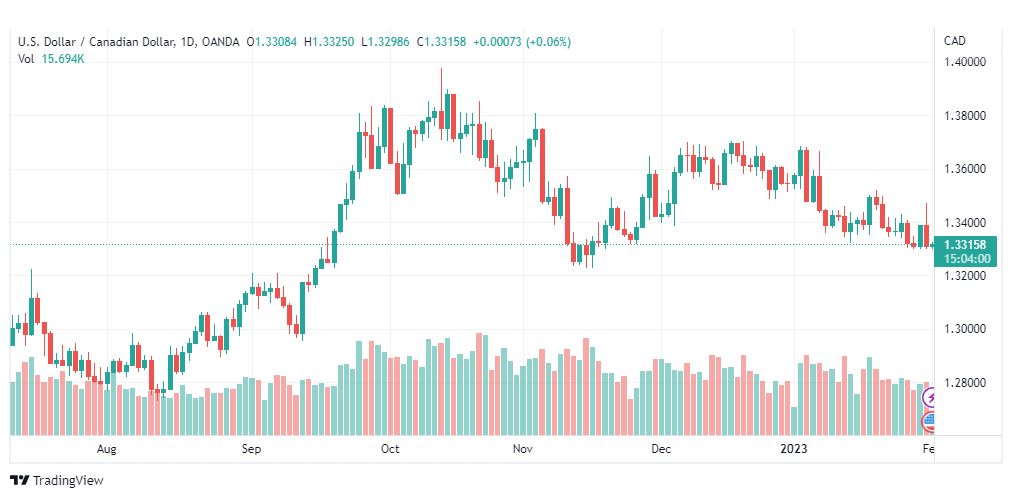Click the Dec label on time axis
This screenshot has width=1012, height=498.
pyautogui.click(x=660, y=449)
